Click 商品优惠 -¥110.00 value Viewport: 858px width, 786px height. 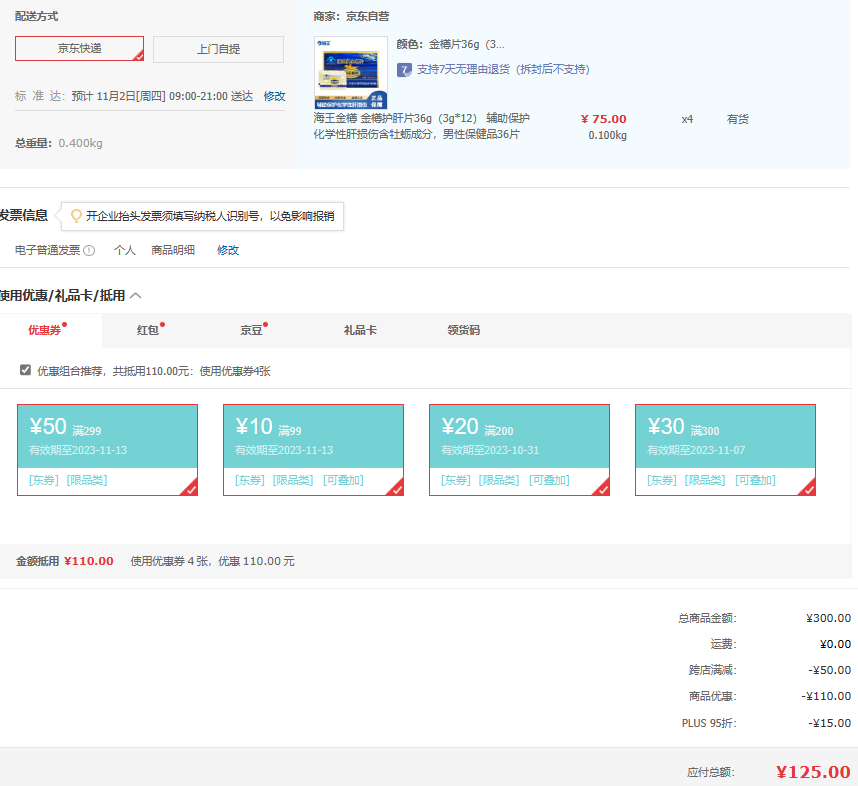(x=826, y=697)
